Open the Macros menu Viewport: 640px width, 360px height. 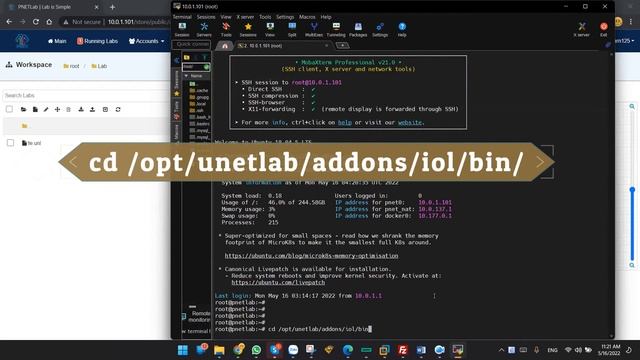pos(307,17)
